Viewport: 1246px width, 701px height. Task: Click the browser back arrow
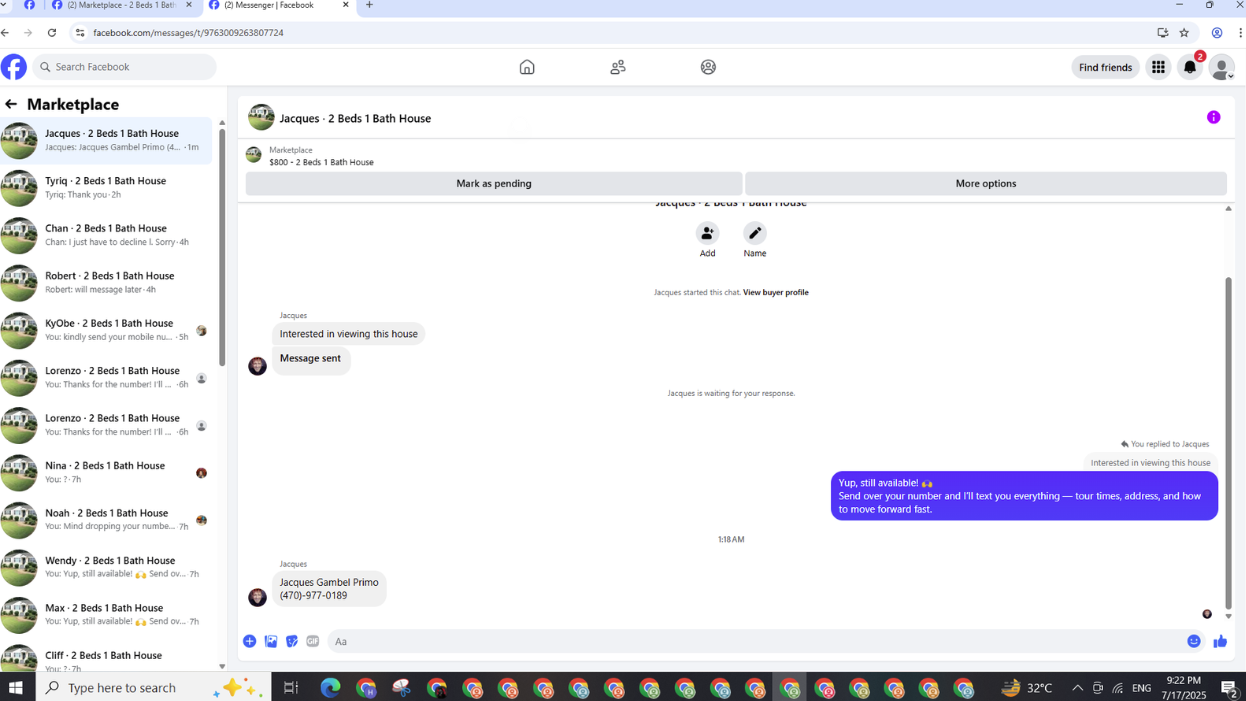(5, 33)
